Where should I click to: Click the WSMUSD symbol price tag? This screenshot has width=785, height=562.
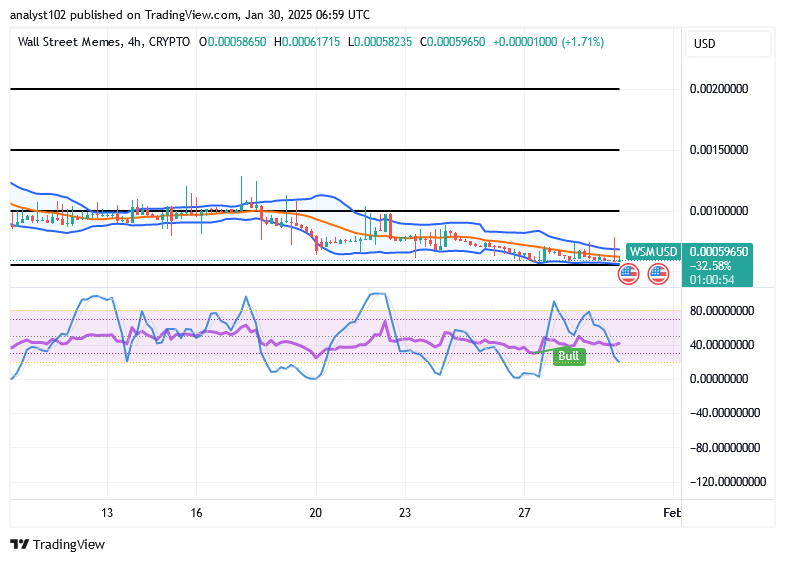click(x=653, y=251)
